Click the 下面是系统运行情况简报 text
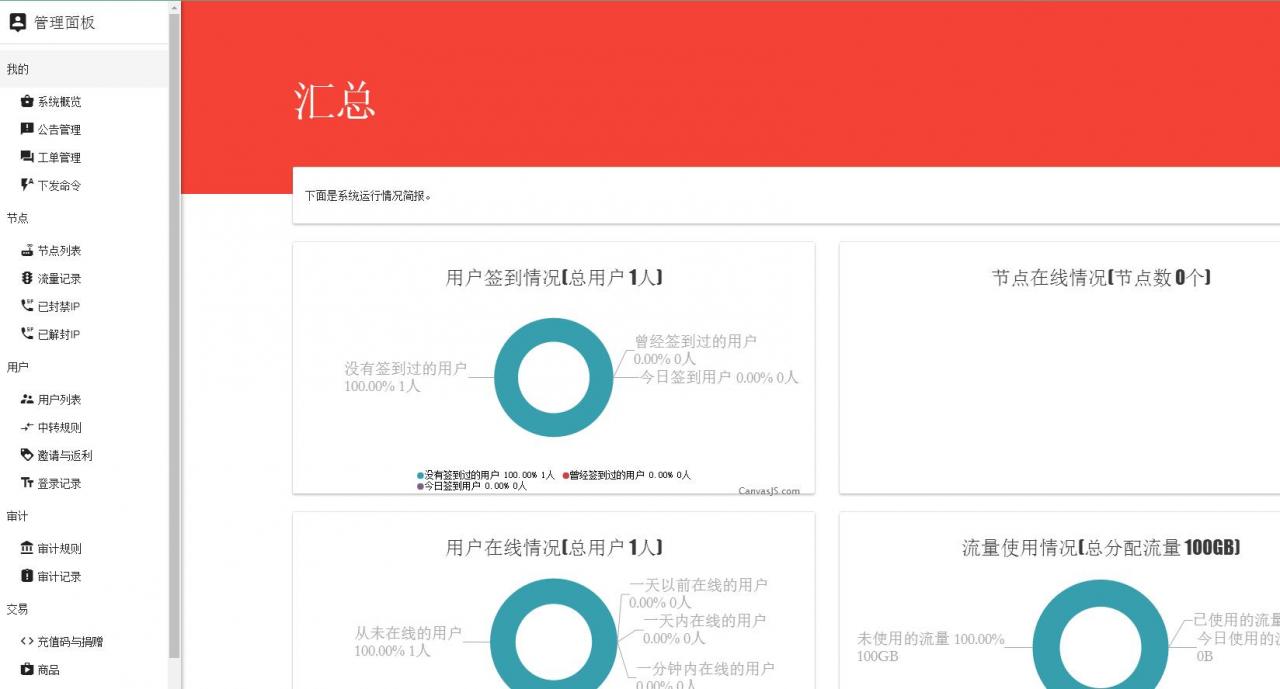This screenshot has width=1280, height=689. [x=369, y=196]
